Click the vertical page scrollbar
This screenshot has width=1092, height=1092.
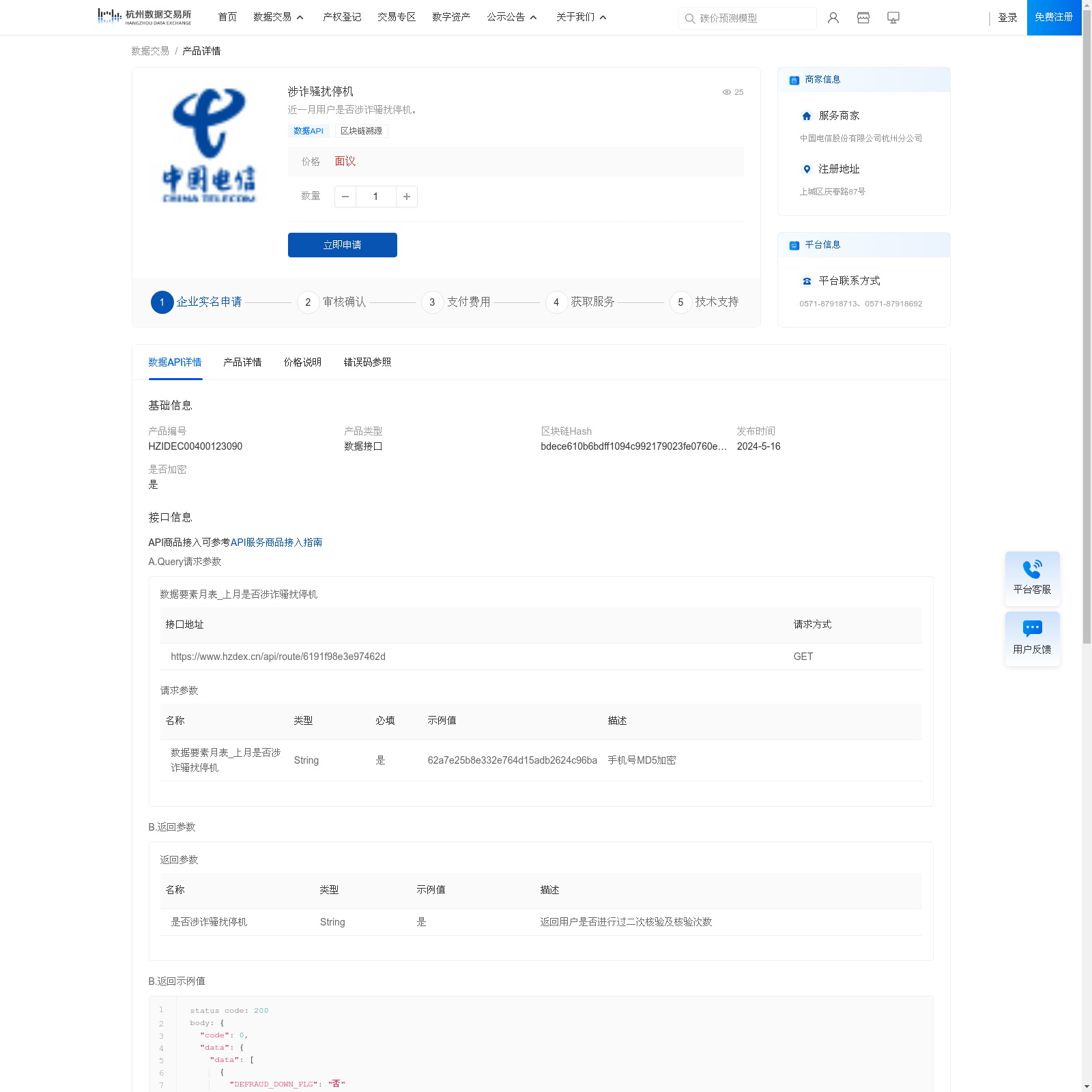click(1087, 328)
